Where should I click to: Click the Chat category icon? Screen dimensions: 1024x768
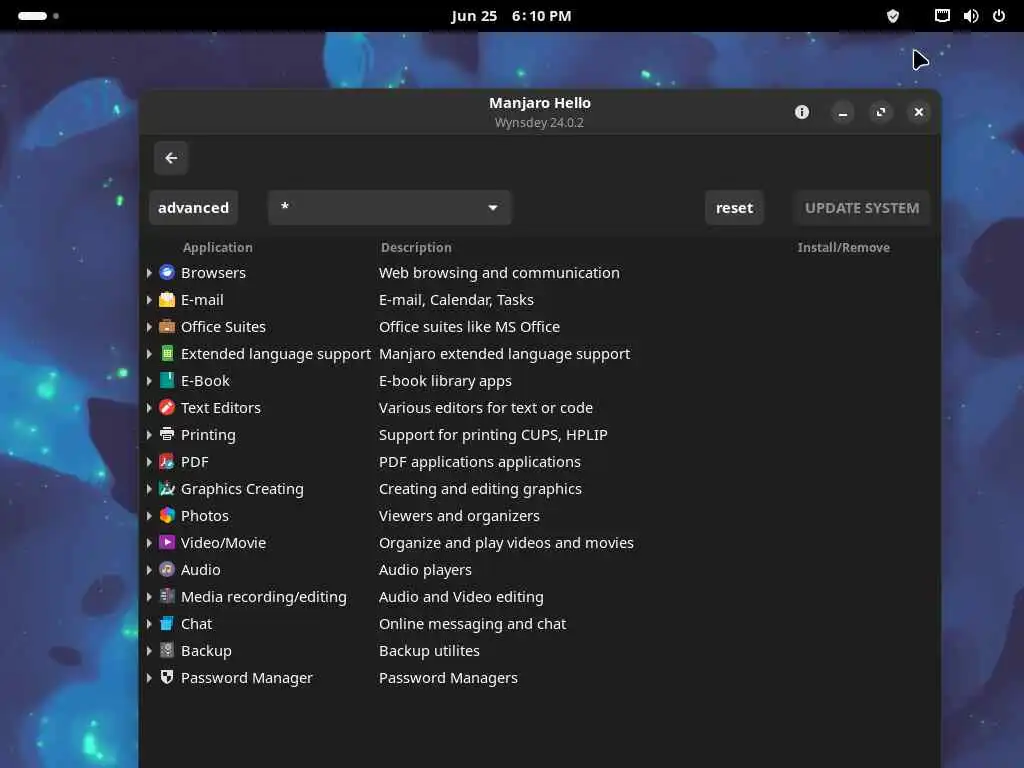(167, 624)
